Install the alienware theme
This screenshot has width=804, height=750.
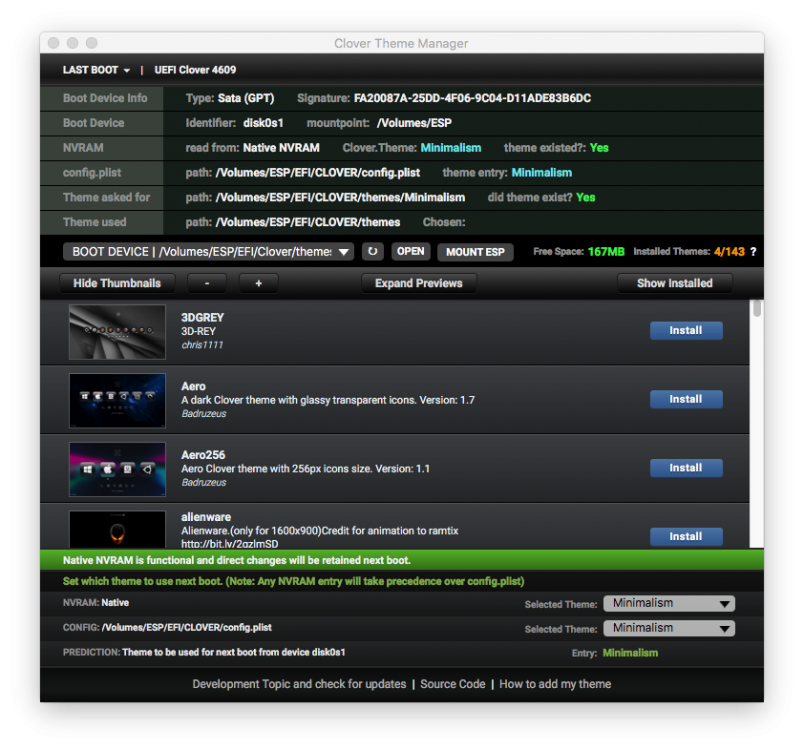coord(686,537)
